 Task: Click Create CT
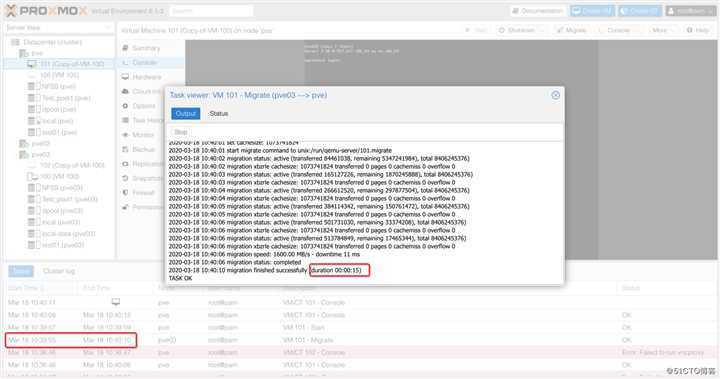click(x=640, y=11)
